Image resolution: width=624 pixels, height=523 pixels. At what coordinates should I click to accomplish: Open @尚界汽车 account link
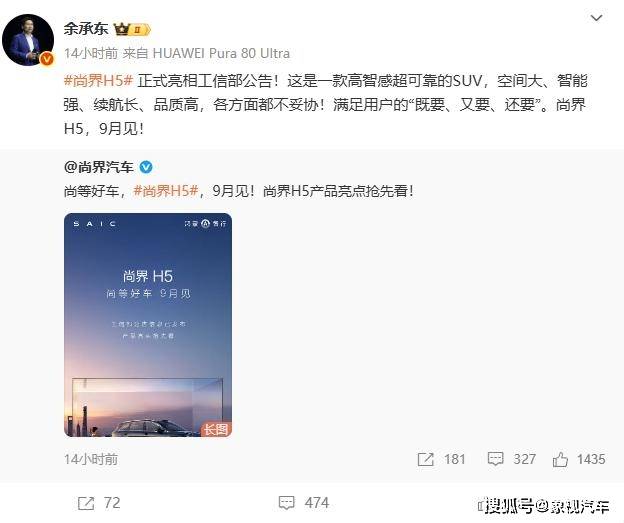[99, 167]
